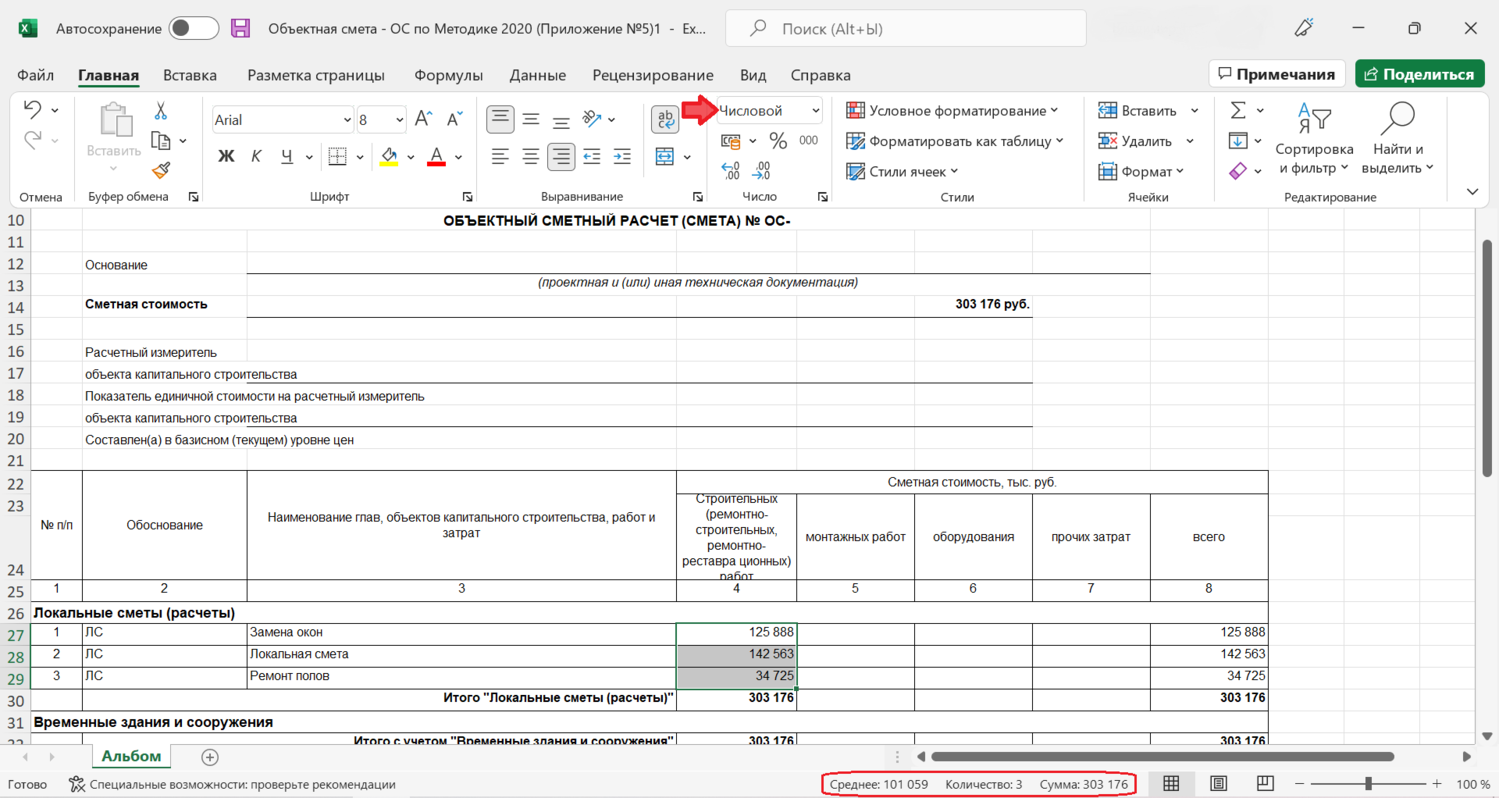Apply bold formatting with Ж icon
This screenshot has height=798, width=1499.
pos(226,157)
